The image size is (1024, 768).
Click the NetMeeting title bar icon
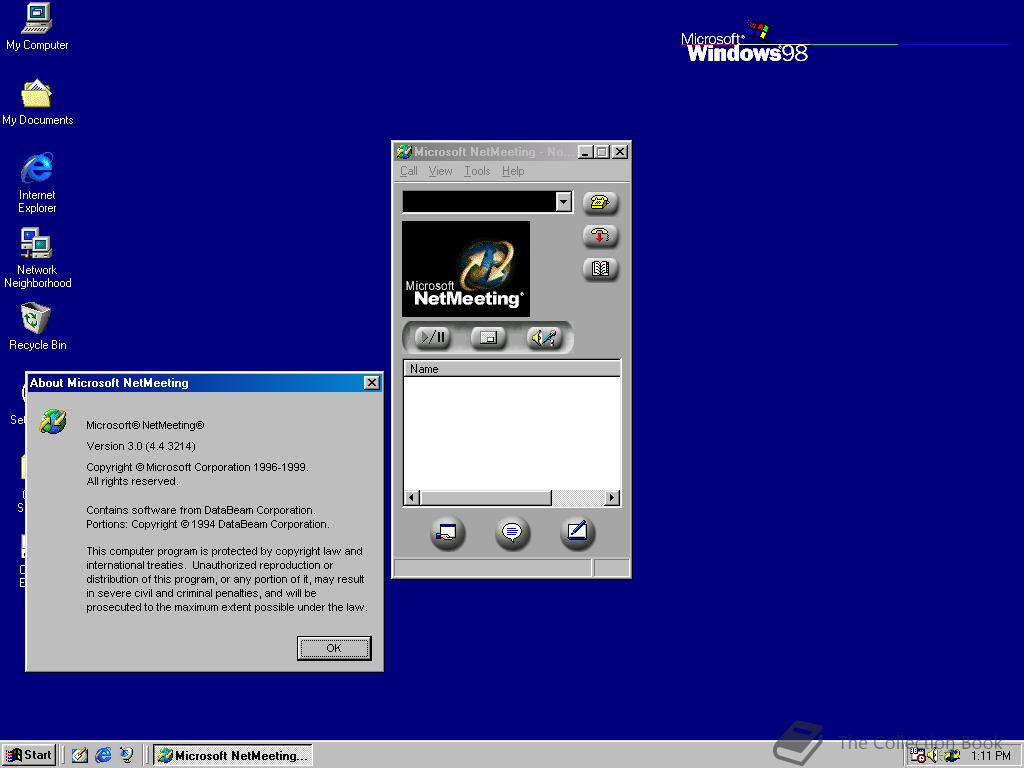[x=404, y=152]
